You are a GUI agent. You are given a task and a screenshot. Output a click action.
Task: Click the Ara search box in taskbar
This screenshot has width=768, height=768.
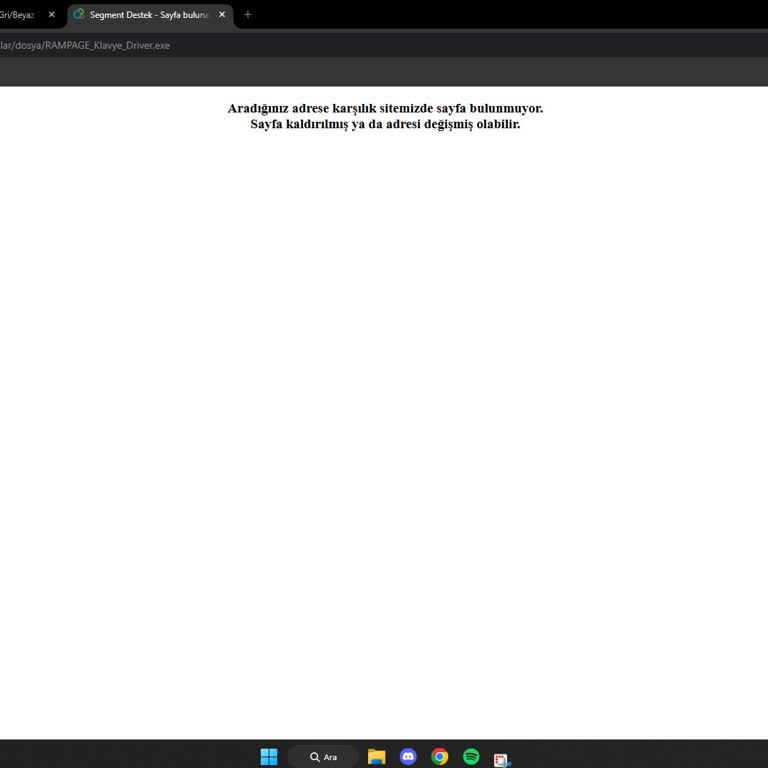(323, 757)
